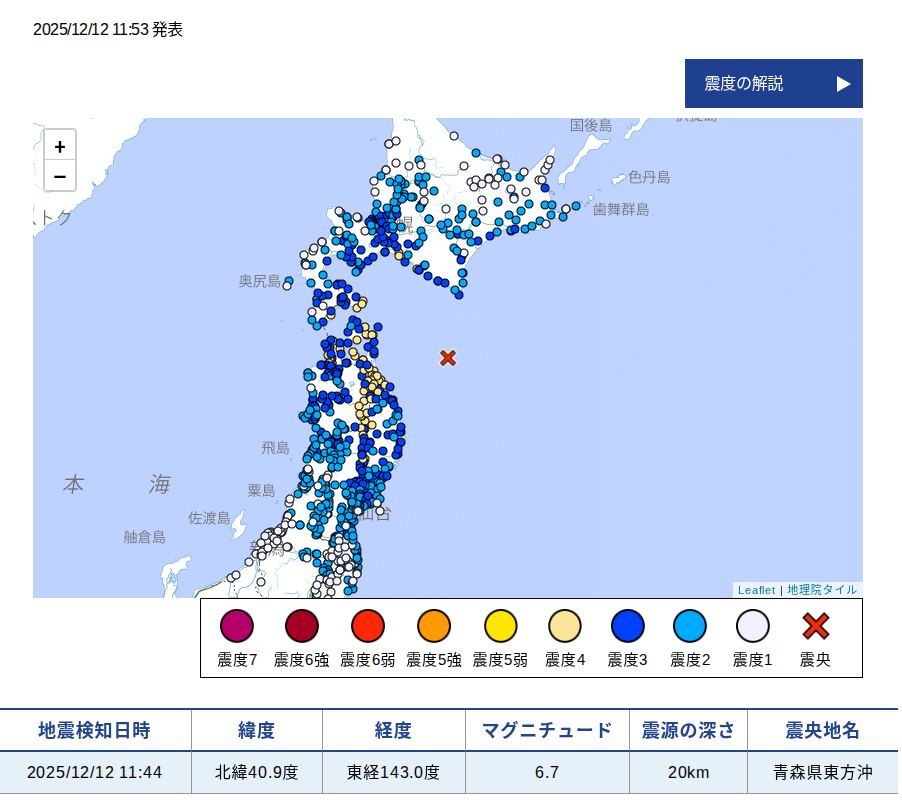Zoom out using the map minus button
902x803 pixels.
[x=60, y=175]
